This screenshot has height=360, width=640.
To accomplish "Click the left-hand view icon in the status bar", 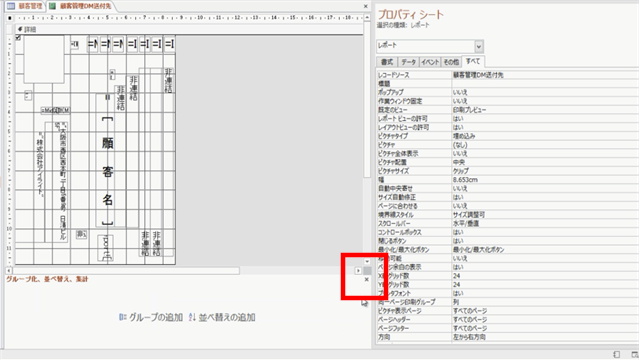I will 617,355.
